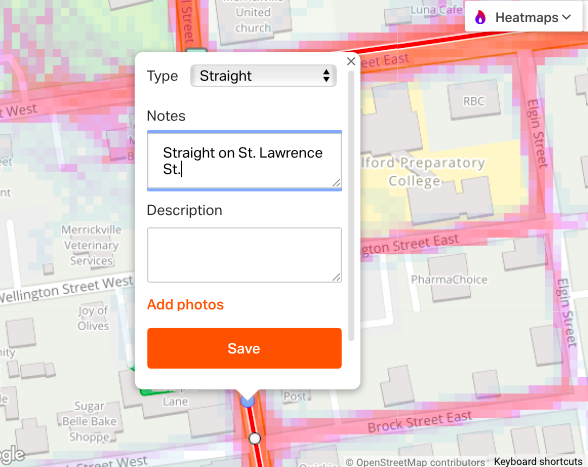Click the Google logo on map
The image size is (588, 467).
[12, 455]
